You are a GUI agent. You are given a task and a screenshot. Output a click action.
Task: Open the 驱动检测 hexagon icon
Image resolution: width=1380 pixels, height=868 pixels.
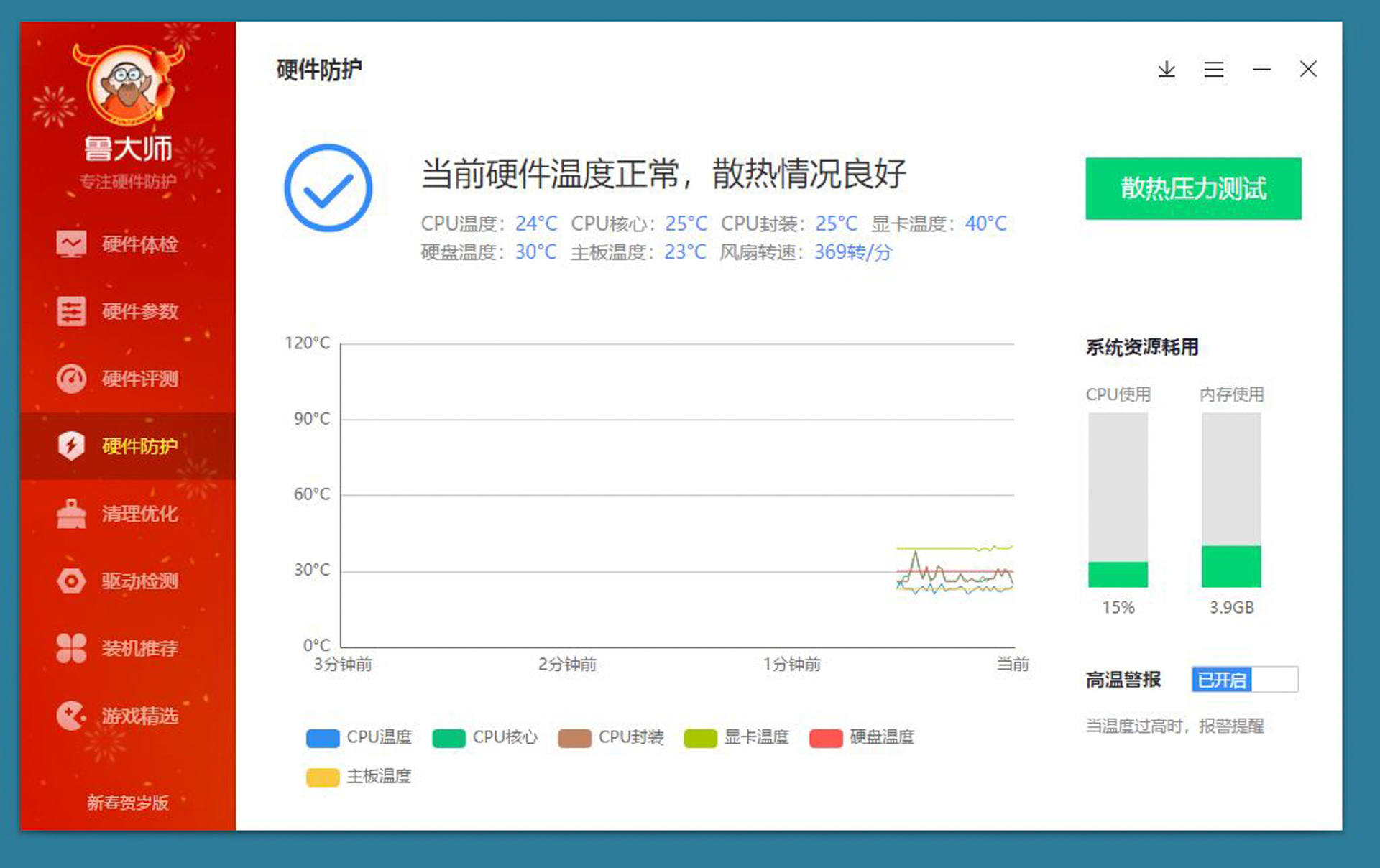tap(71, 581)
